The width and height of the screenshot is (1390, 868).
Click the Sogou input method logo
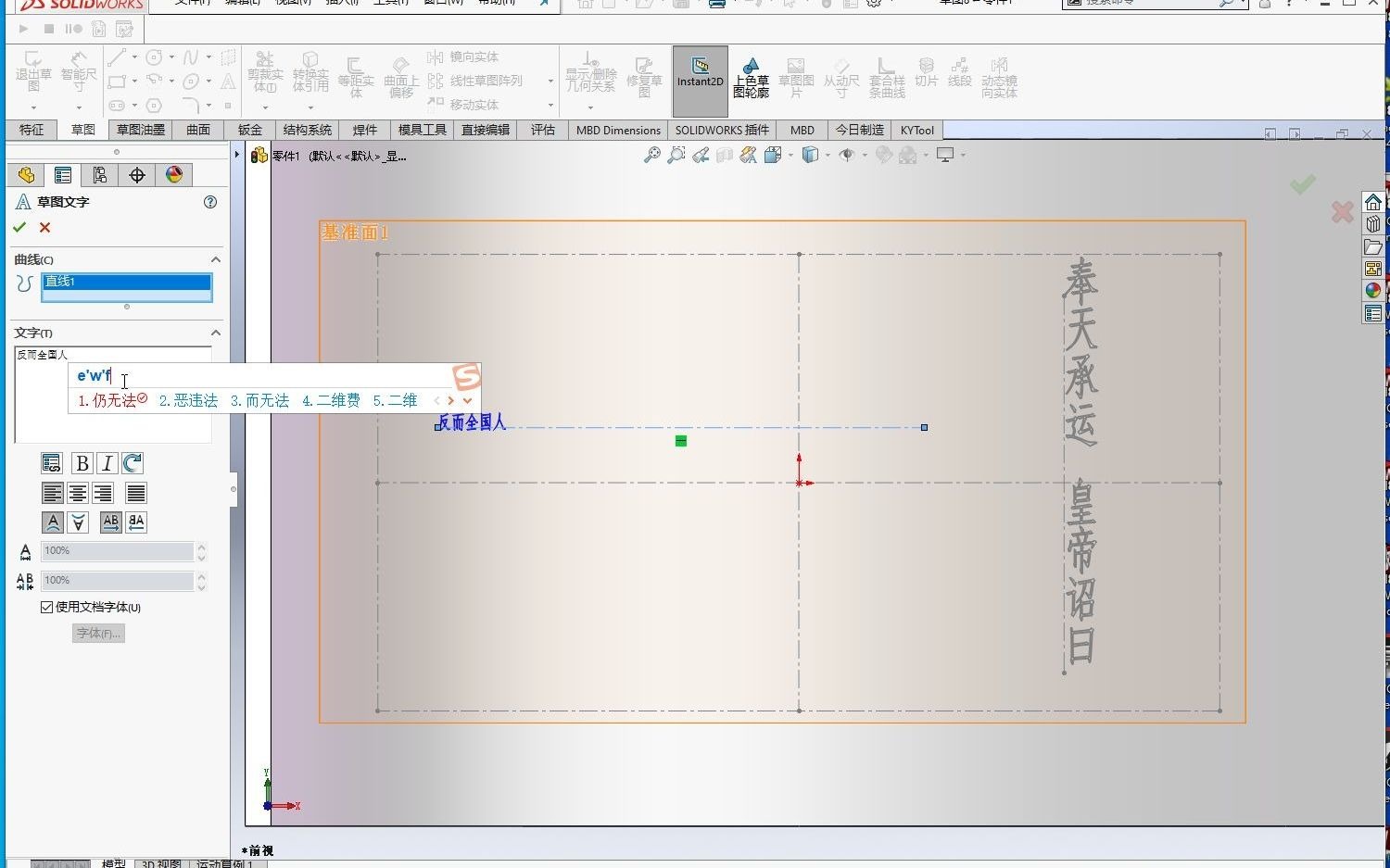[x=467, y=376]
